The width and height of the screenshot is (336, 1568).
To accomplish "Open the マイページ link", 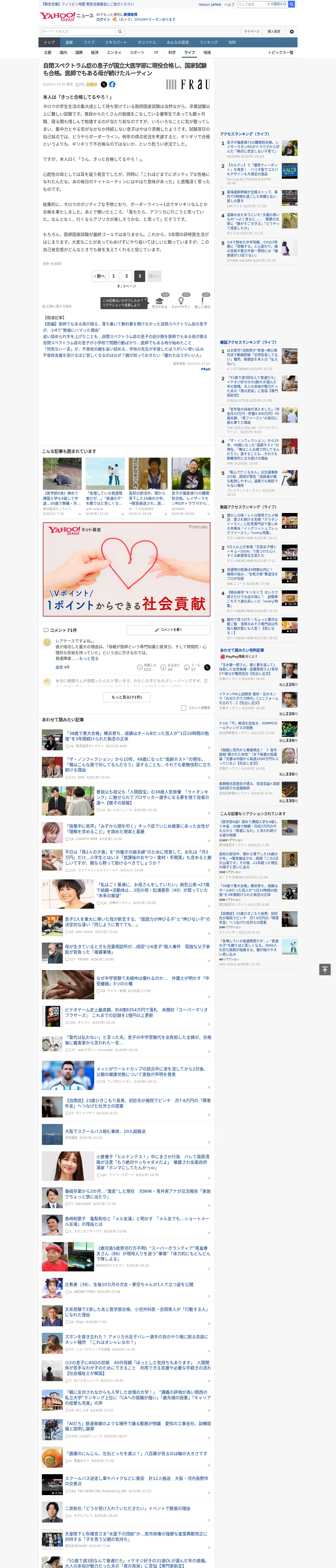I will point(251,32).
